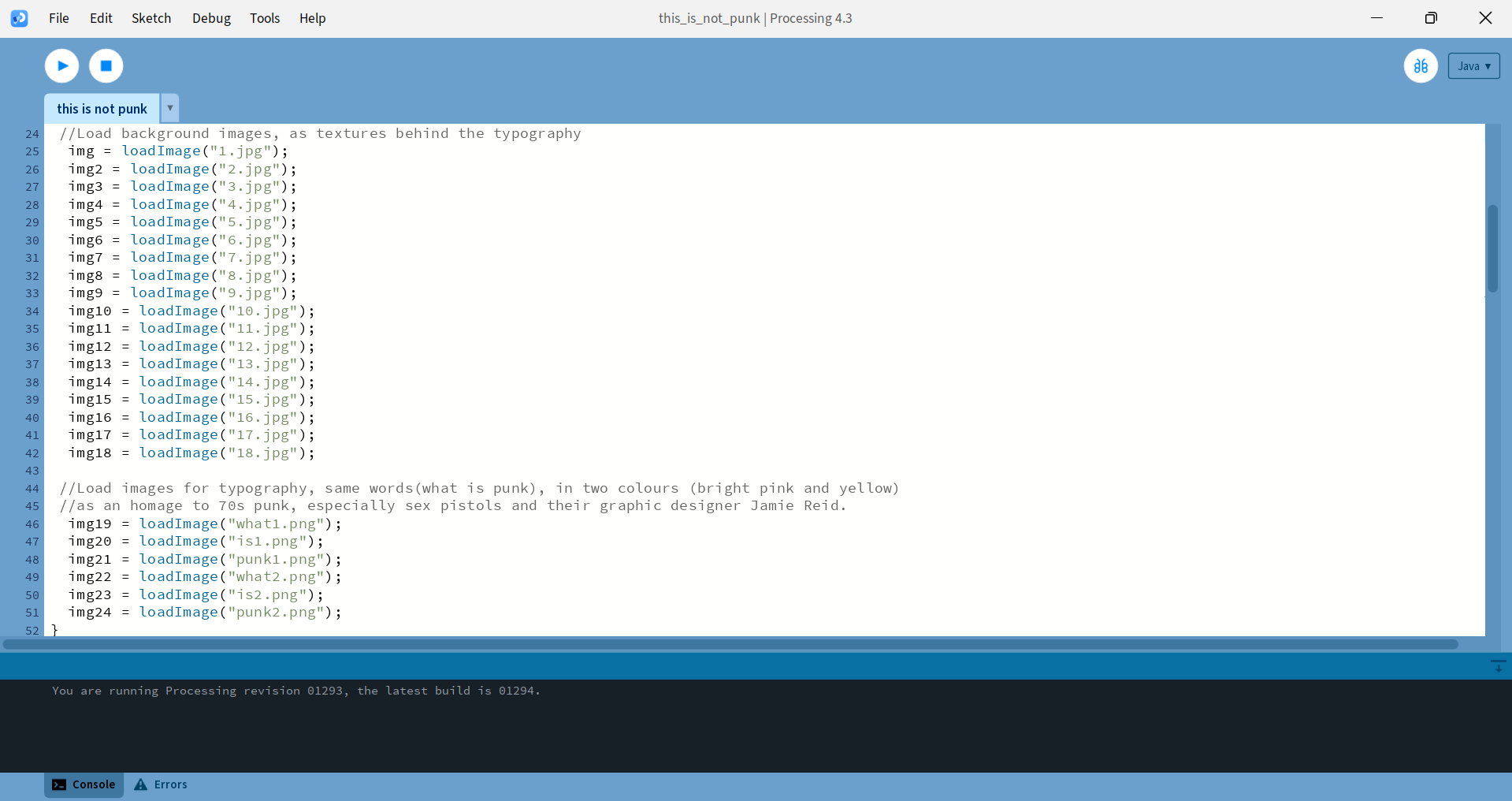Run the sketch with the play button

click(61, 66)
